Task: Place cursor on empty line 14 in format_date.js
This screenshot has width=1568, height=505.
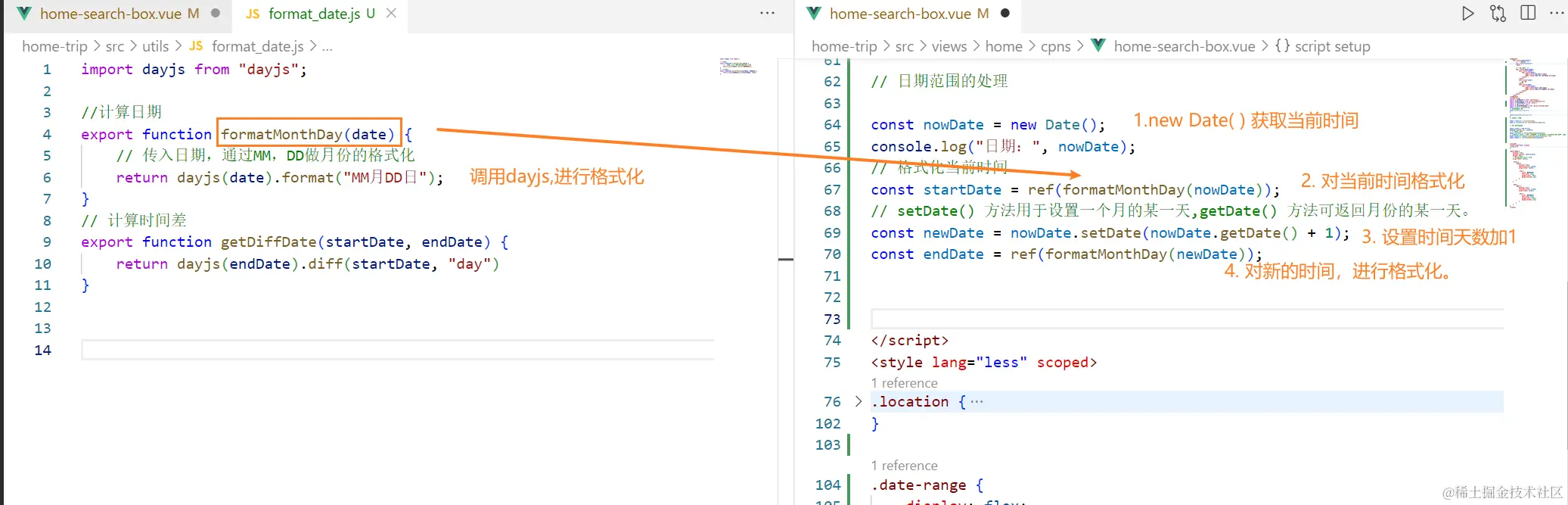Action: 398,350
